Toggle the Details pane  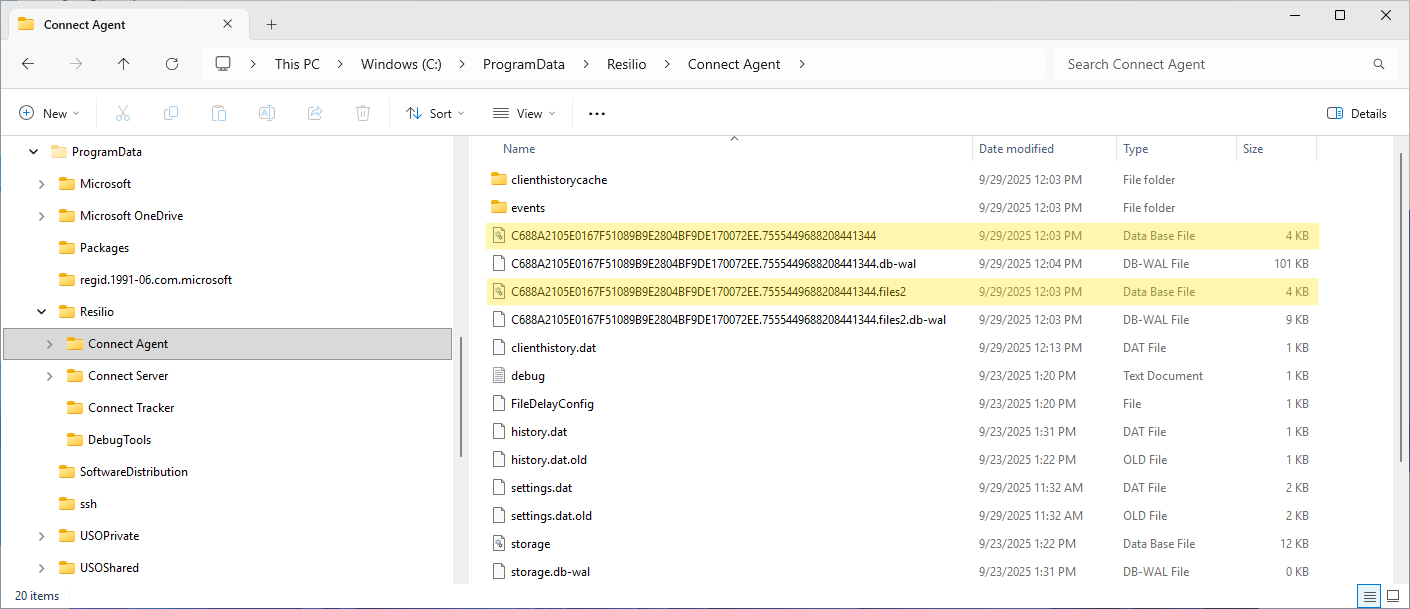(1356, 112)
